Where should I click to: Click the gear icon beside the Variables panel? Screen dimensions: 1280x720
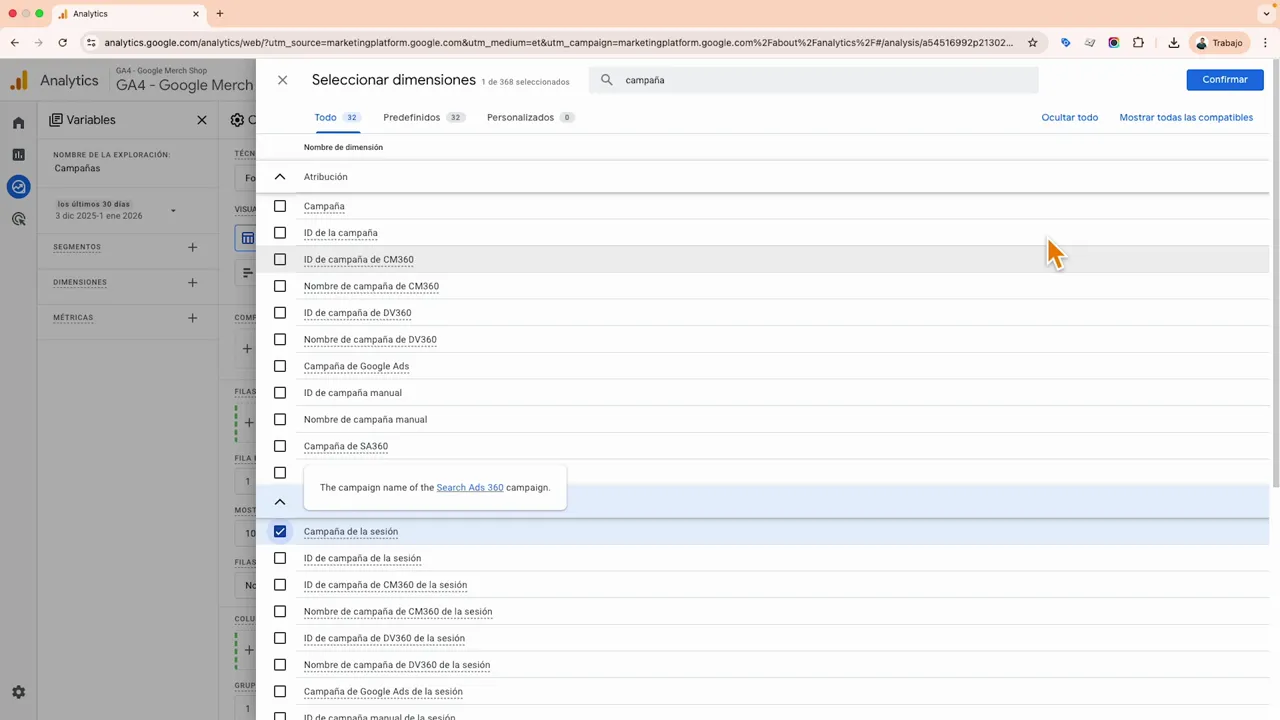pyautogui.click(x=237, y=120)
